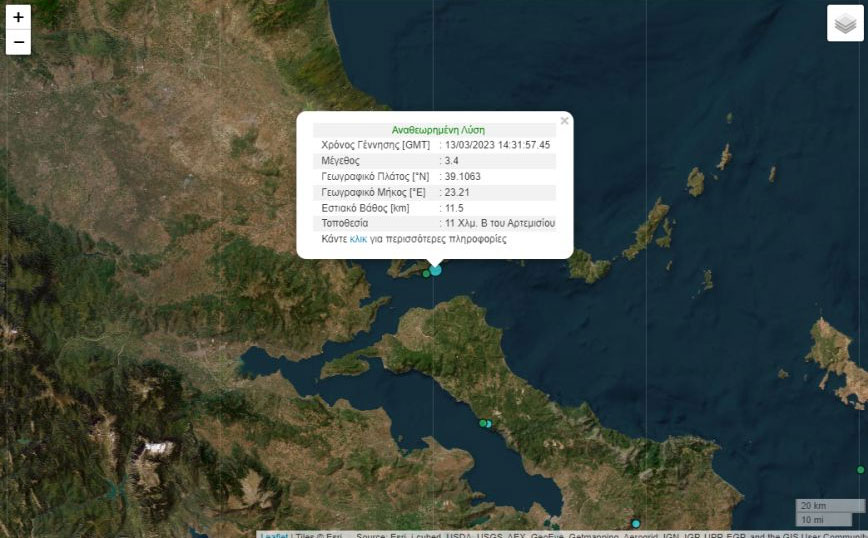Viewport: 868px width, 538px height.
Task: Click the 'Μέγεθος' label
Action: [340, 161]
